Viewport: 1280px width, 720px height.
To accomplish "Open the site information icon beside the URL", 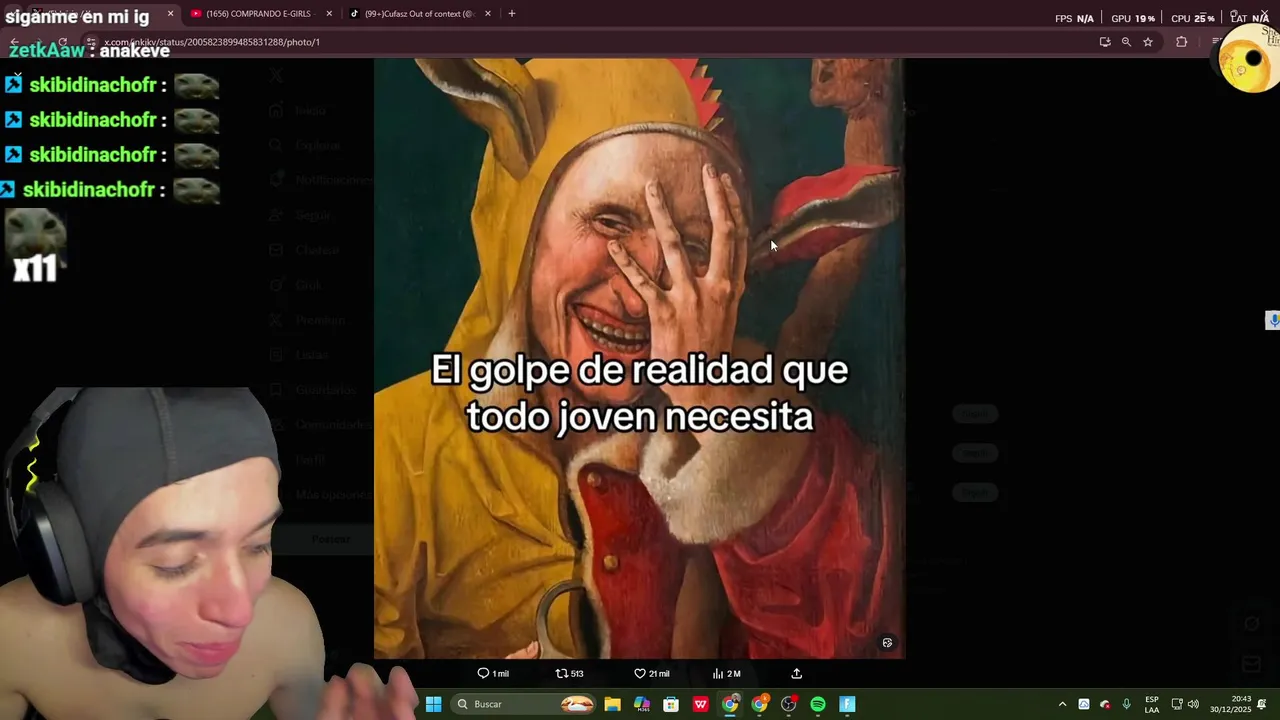I will coord(91,42).
